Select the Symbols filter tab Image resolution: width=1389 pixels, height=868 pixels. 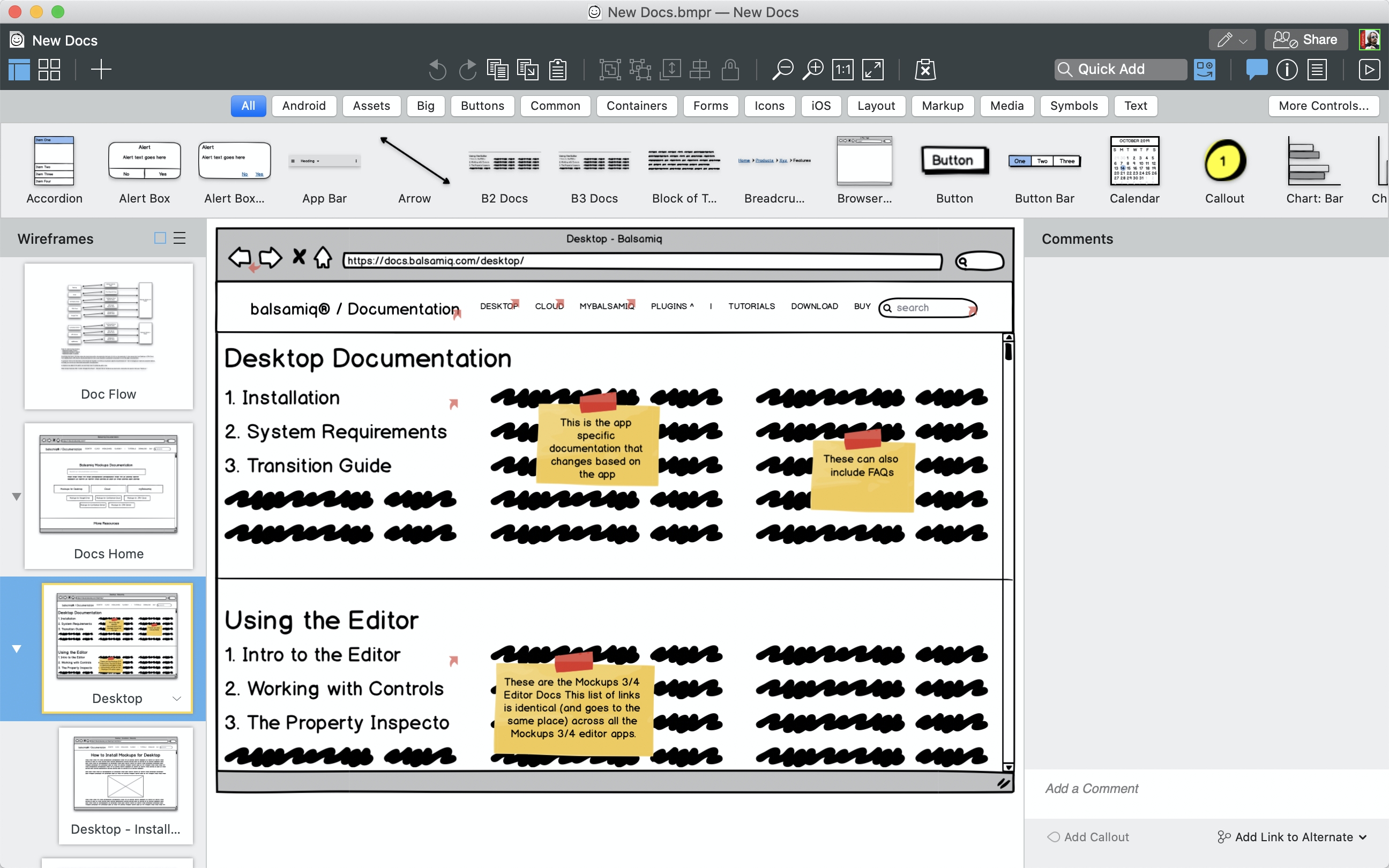point(1073,105)
